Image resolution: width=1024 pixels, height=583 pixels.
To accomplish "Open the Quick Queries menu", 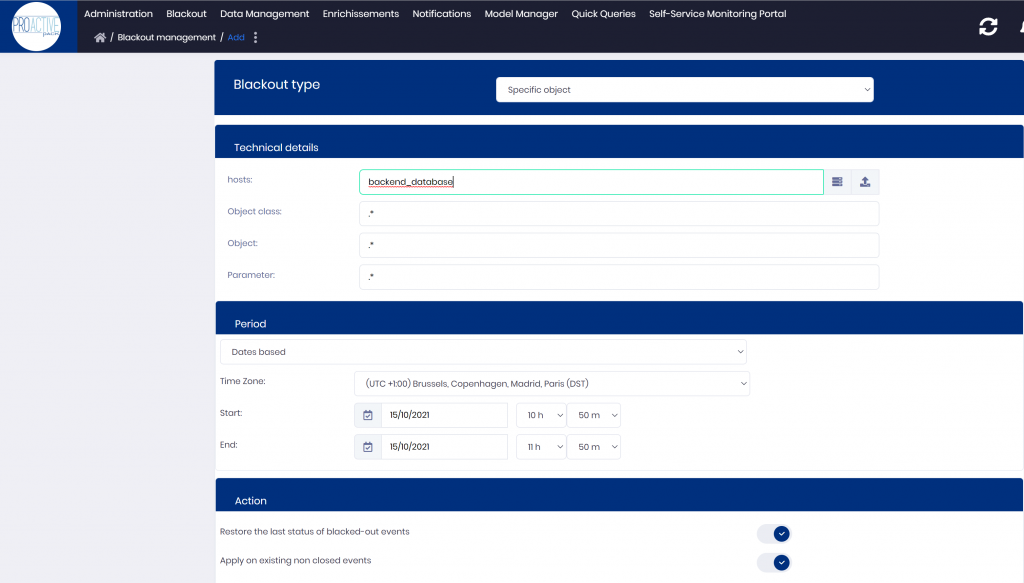I will (603, 14).
